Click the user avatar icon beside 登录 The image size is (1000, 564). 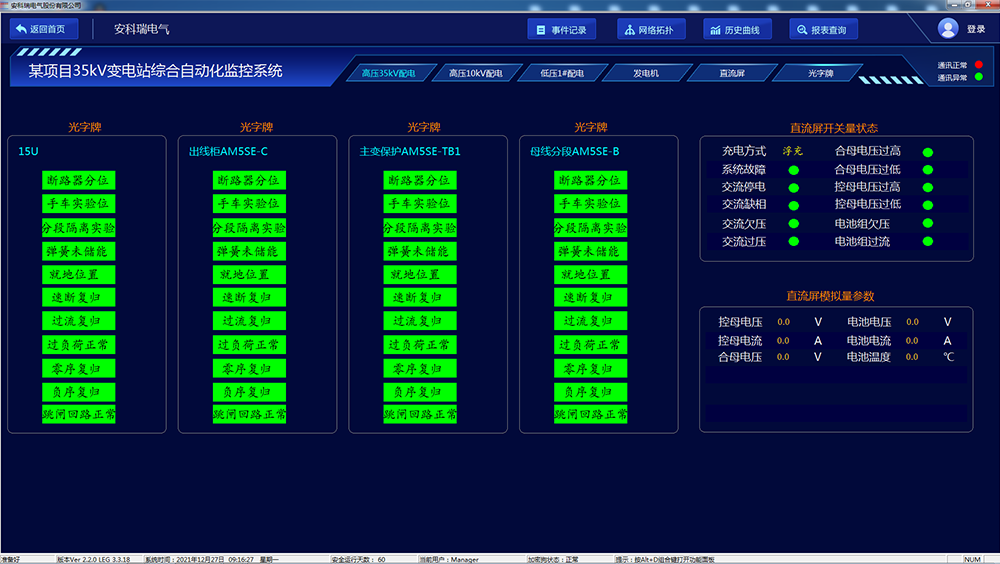(x=948, y=29)
